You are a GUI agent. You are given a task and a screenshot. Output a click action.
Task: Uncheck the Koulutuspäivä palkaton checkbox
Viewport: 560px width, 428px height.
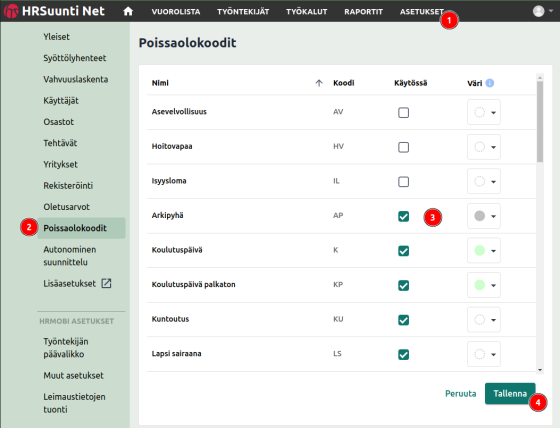[403, 285]
